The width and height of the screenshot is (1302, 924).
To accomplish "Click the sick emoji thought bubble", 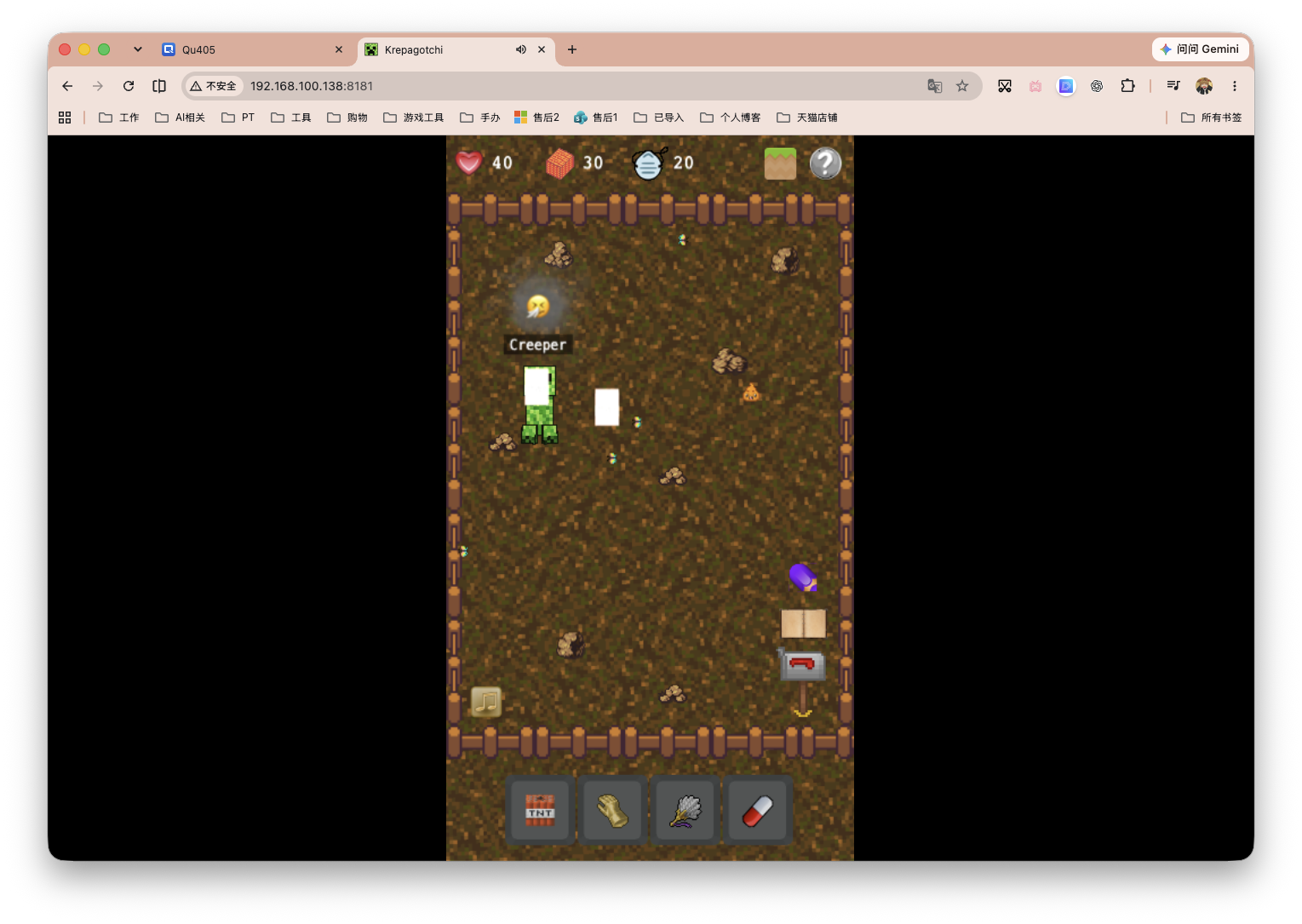I will click(538, 306).
